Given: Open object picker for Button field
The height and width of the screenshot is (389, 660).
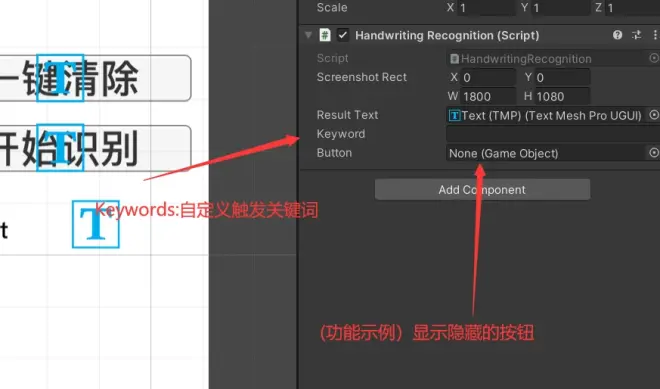Looking at the screenshot, I should [x=654, y=153].
